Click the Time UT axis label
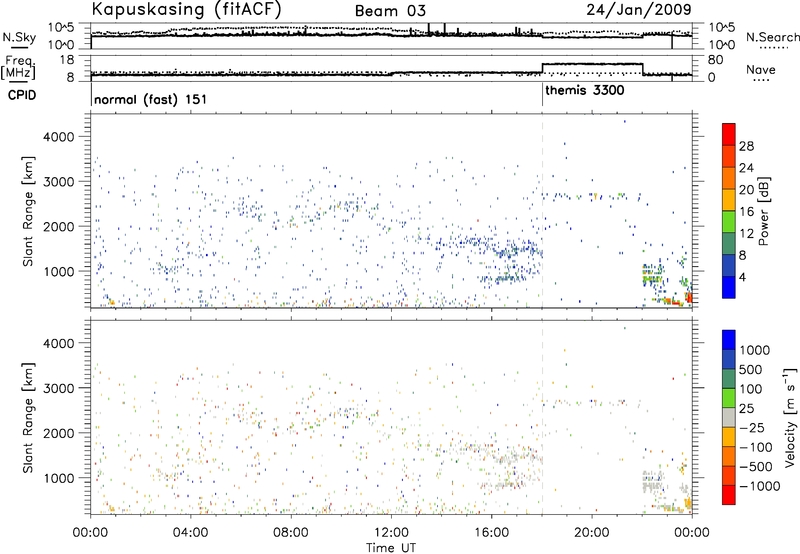 pos(391,548)
